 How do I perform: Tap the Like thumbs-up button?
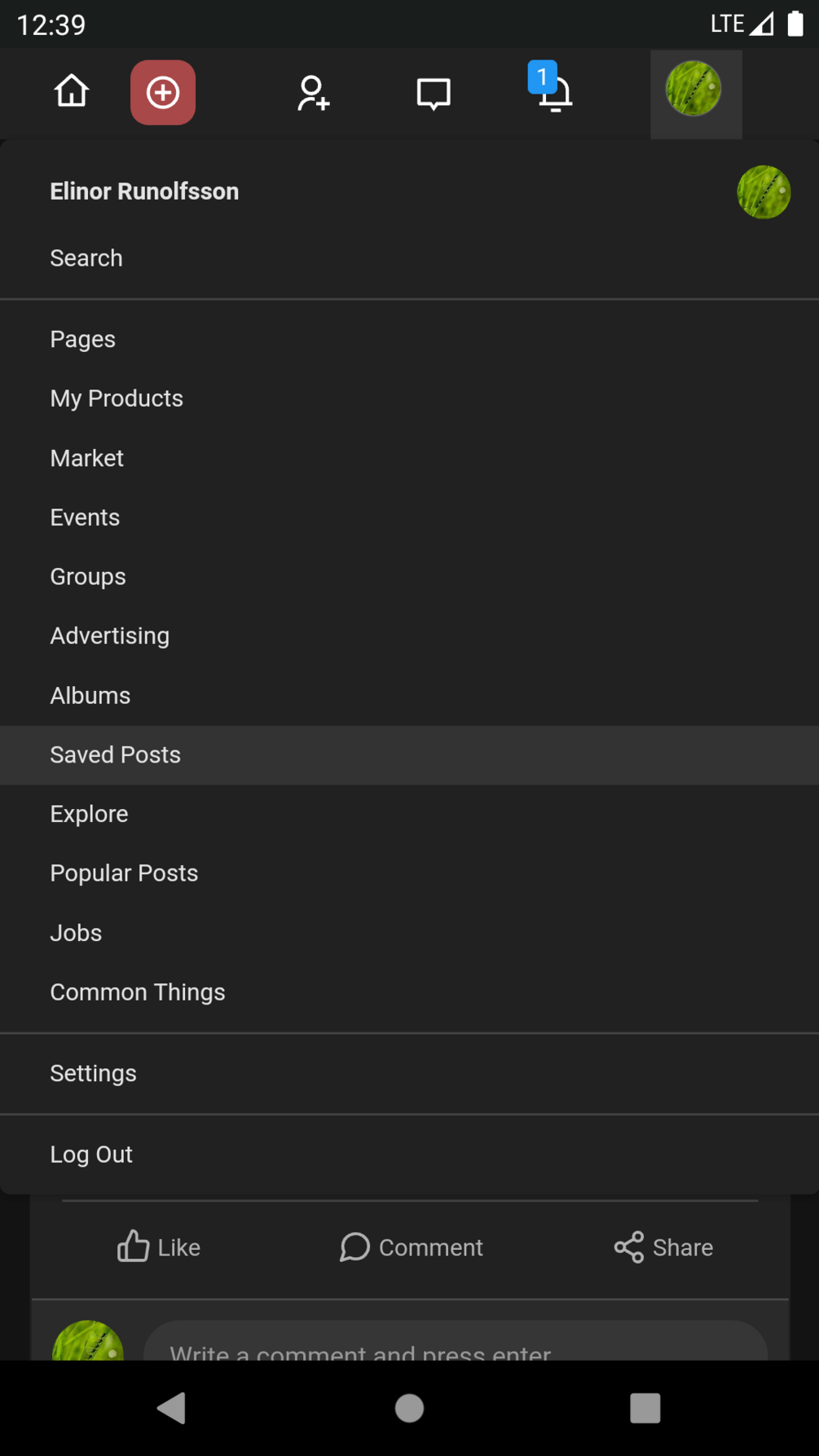click(159, 1247)
